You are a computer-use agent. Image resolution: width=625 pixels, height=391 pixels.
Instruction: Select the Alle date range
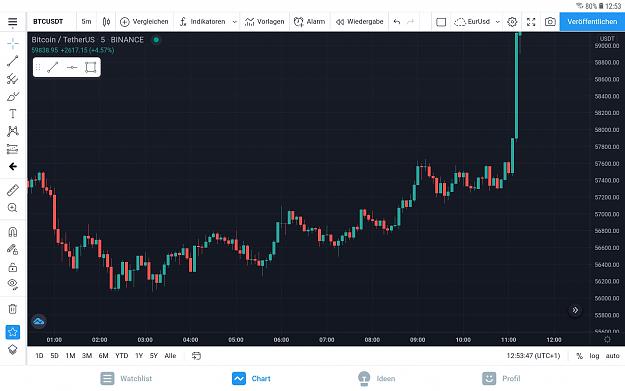[170, 356]
